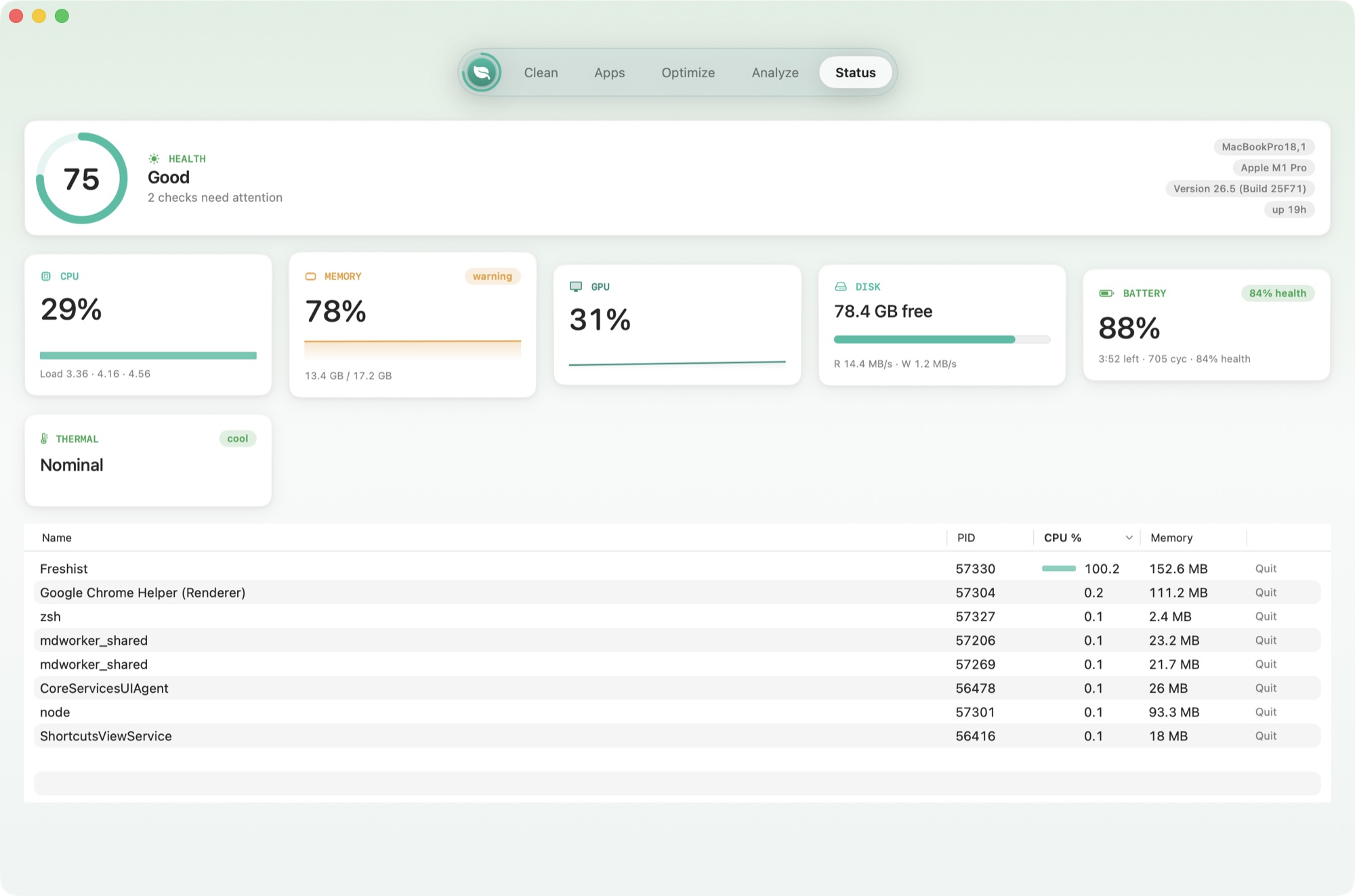Click the 84% health battery badge
This screenshot has height=896, width=1355.
tap(1278, 293)
